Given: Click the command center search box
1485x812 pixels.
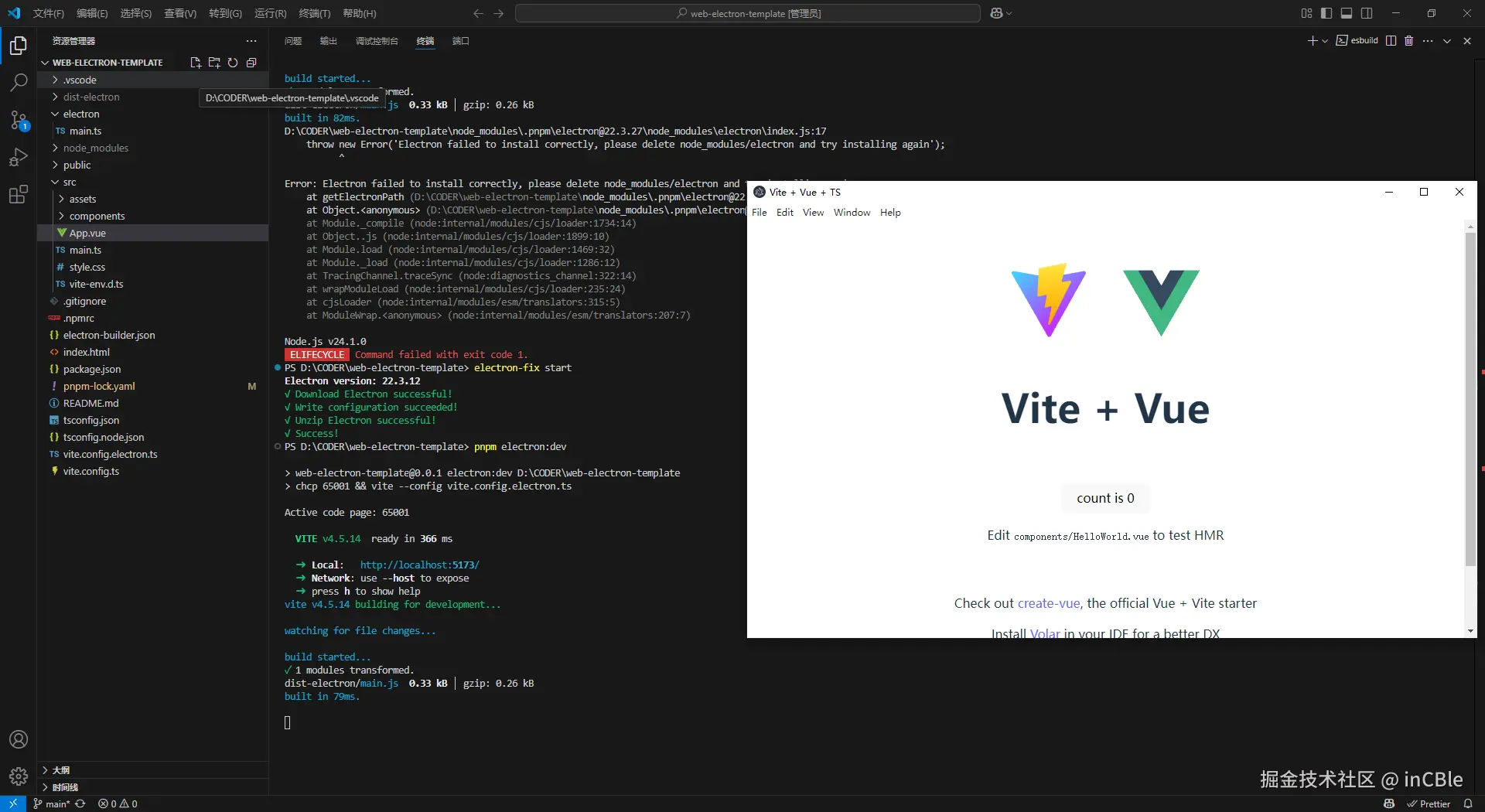Looking at the screenshot, I should point(748,13).
